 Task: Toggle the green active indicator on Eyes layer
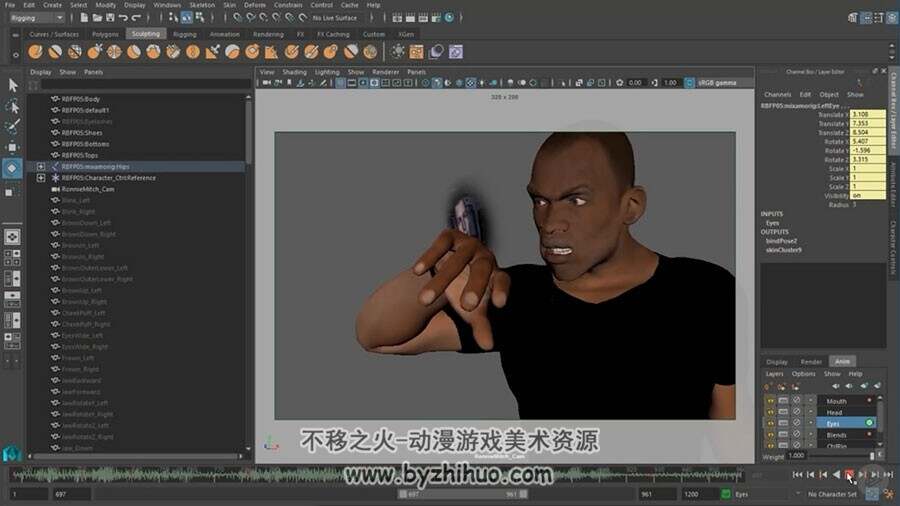click(x=870, y=423)
